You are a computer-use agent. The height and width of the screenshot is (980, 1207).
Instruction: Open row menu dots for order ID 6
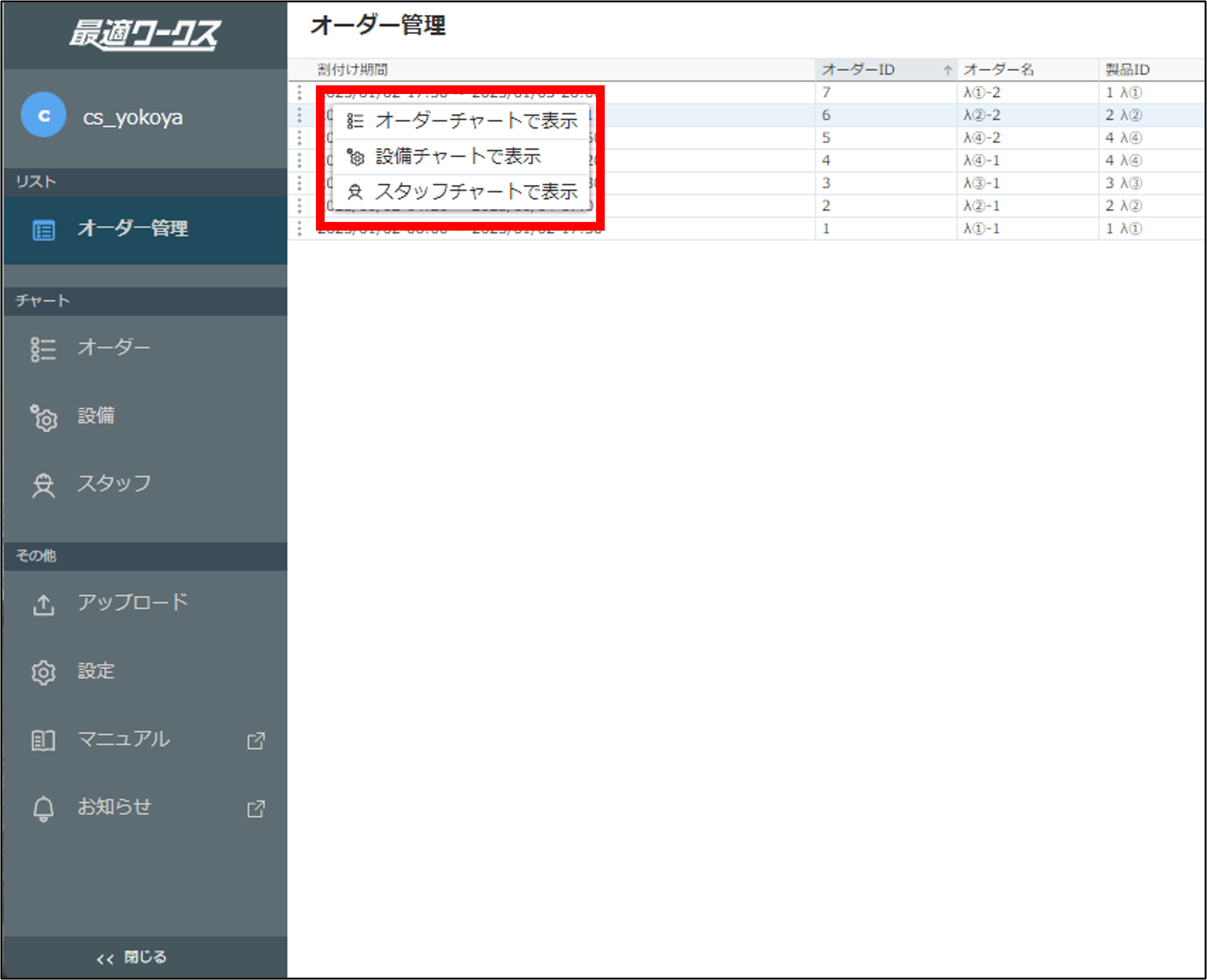point(300,115)
